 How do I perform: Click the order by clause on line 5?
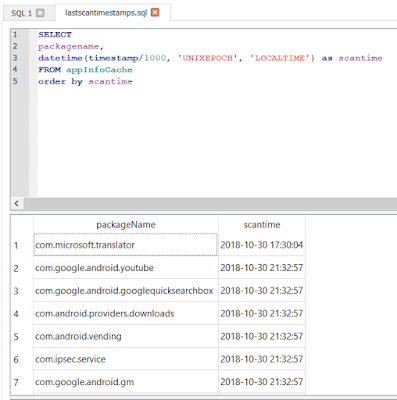[60, 81]
